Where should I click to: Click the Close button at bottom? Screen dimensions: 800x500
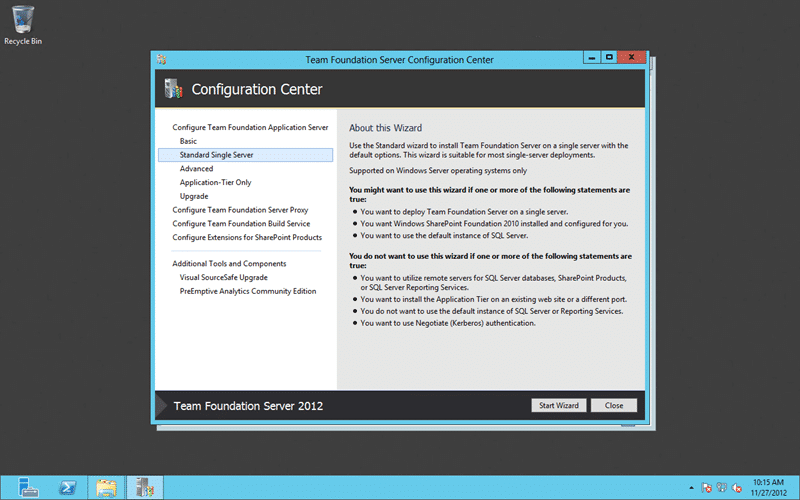click(614, 406)
